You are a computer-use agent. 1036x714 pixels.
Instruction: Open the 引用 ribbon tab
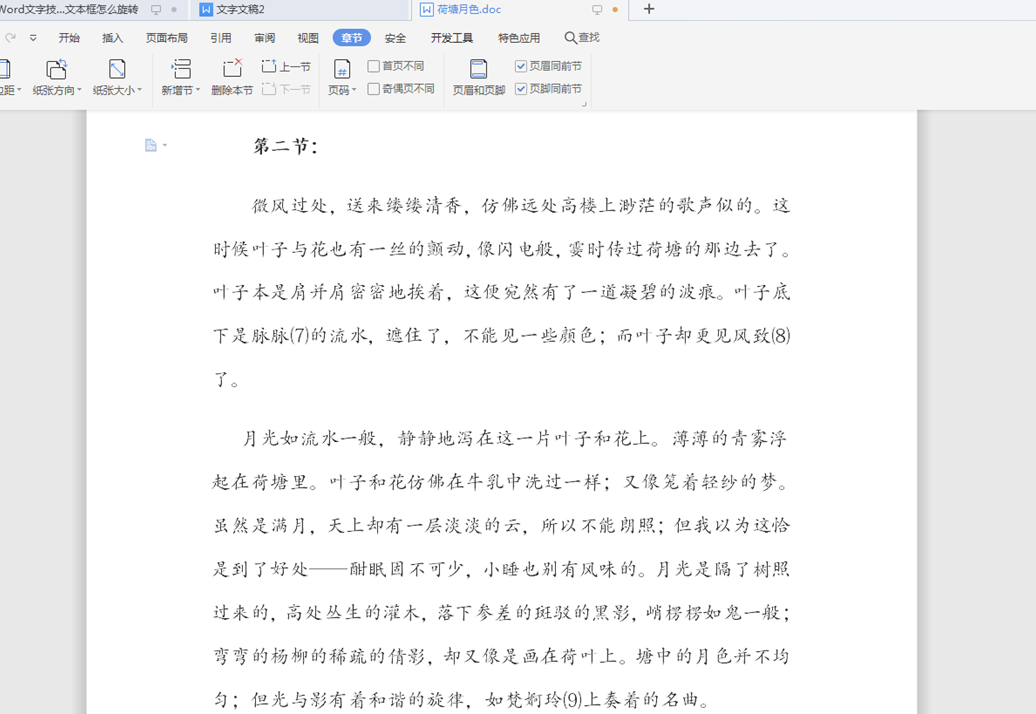click(221, 38)
